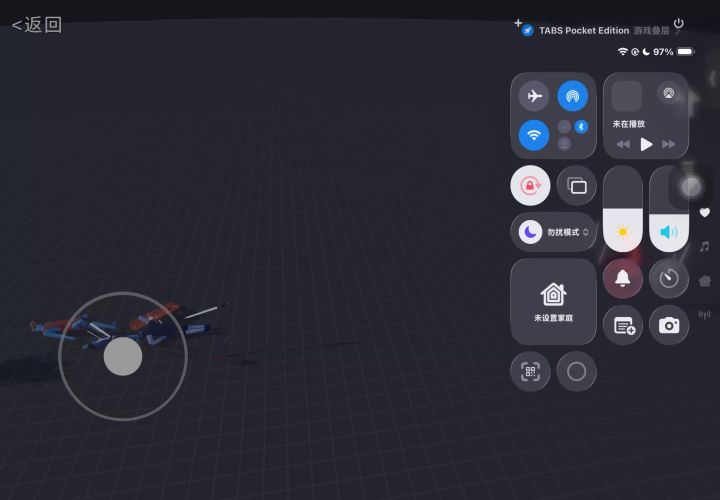The image size is (720, 500).
Task: Jump to the favorites page heart icon
Action: coord(704,213)
